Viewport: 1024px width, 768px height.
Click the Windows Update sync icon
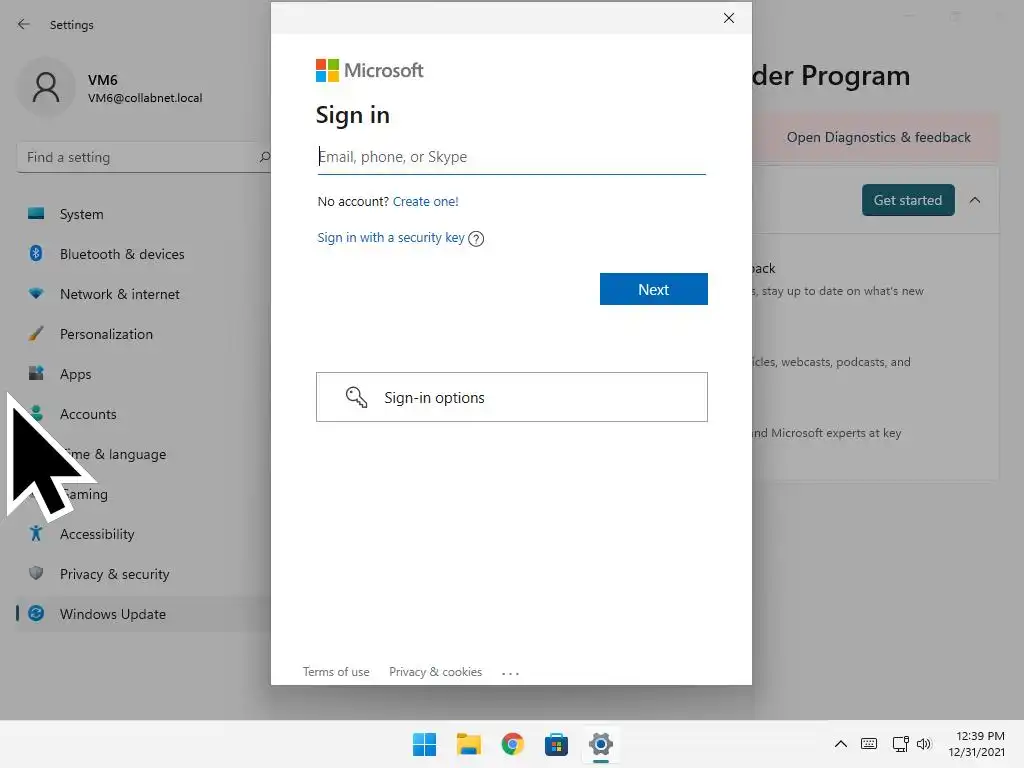point(36,613)
